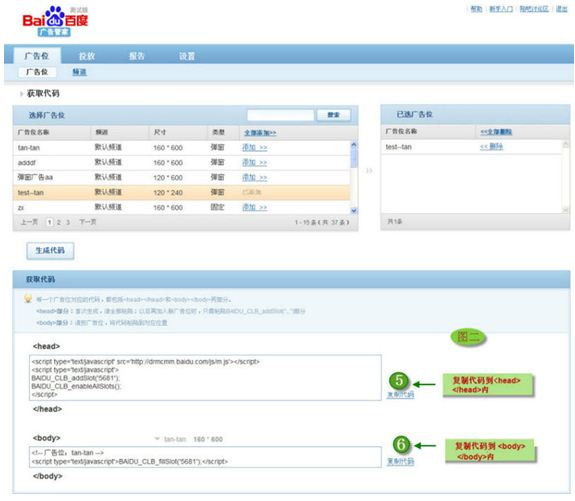Click the tan-tan name cell
This screenshot has width=575, height=501.
(x=29, y=148)
